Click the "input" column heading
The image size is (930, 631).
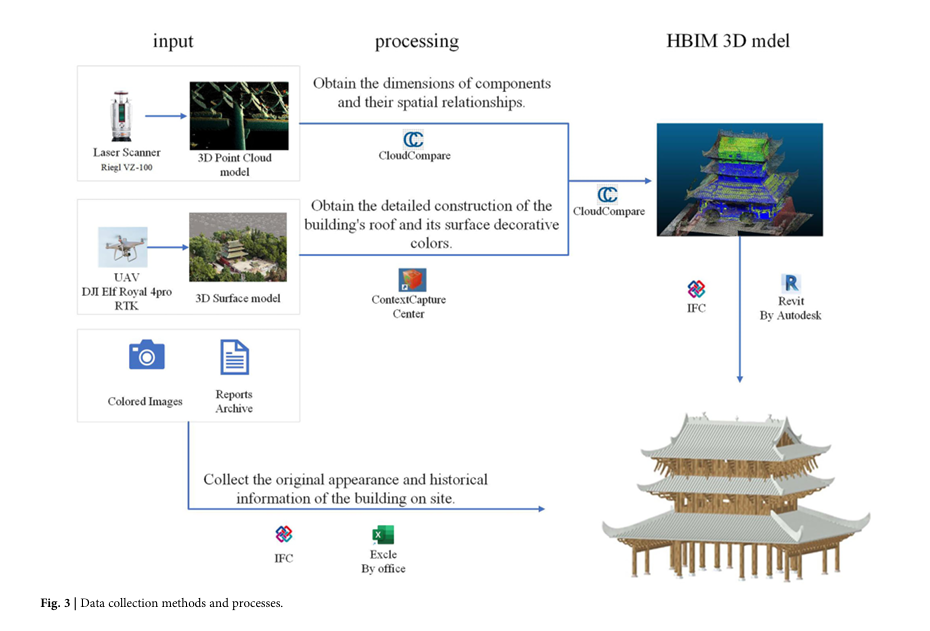173,42
